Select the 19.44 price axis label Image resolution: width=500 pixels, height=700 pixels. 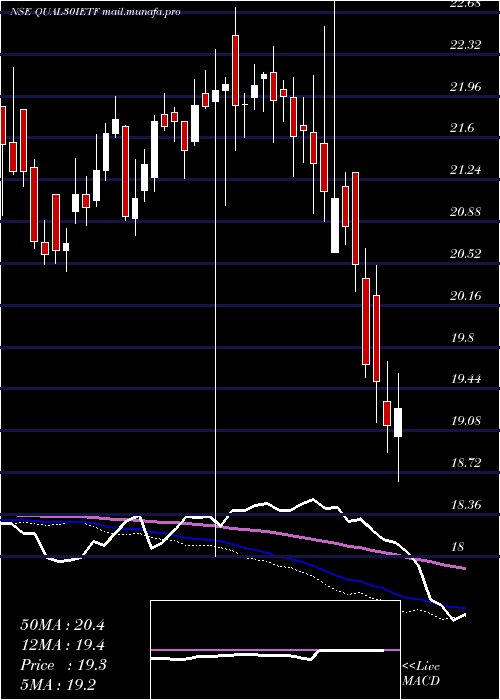tap(465, 379)
